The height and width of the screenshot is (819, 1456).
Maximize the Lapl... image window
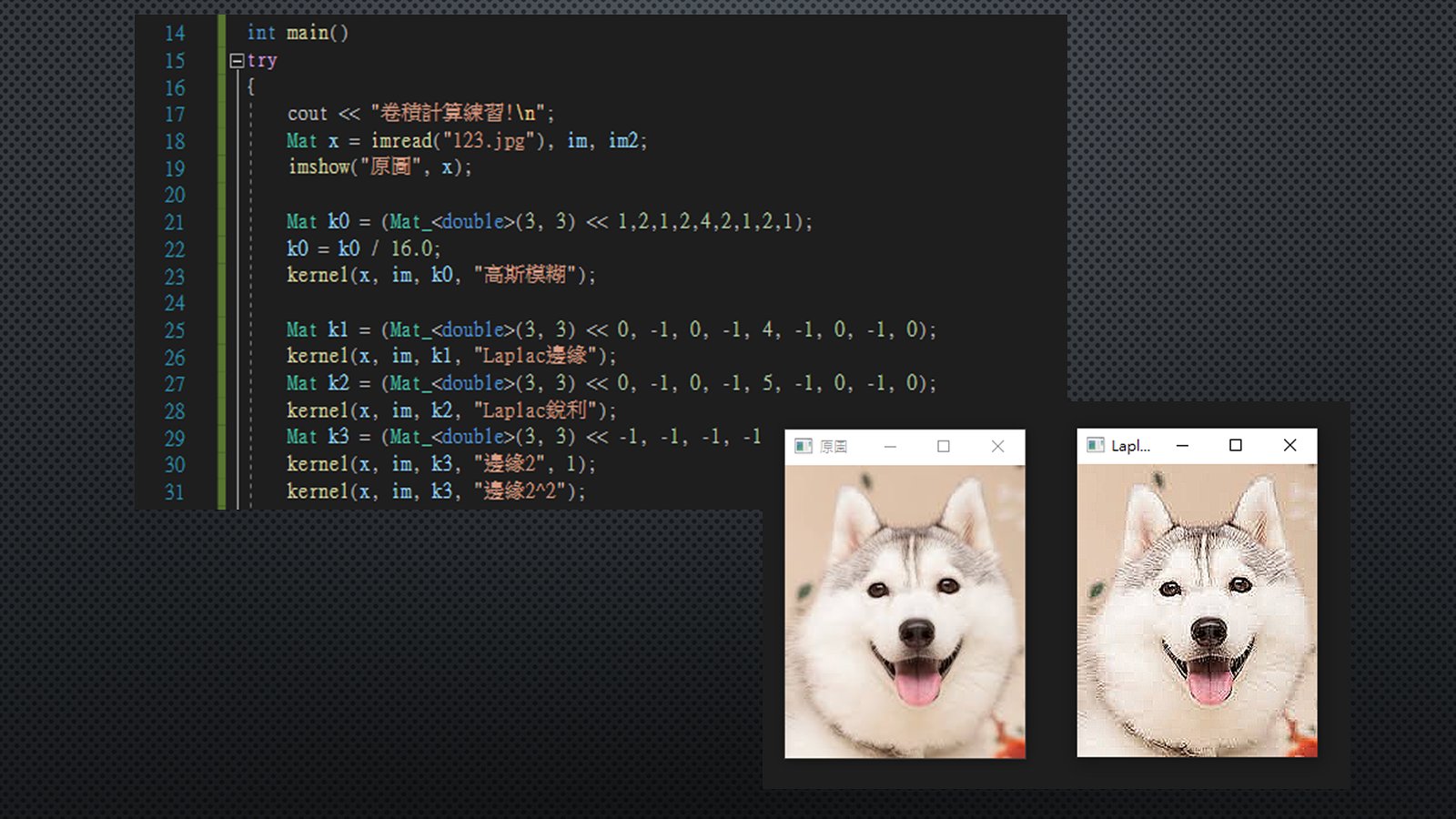coord(1236,445)
